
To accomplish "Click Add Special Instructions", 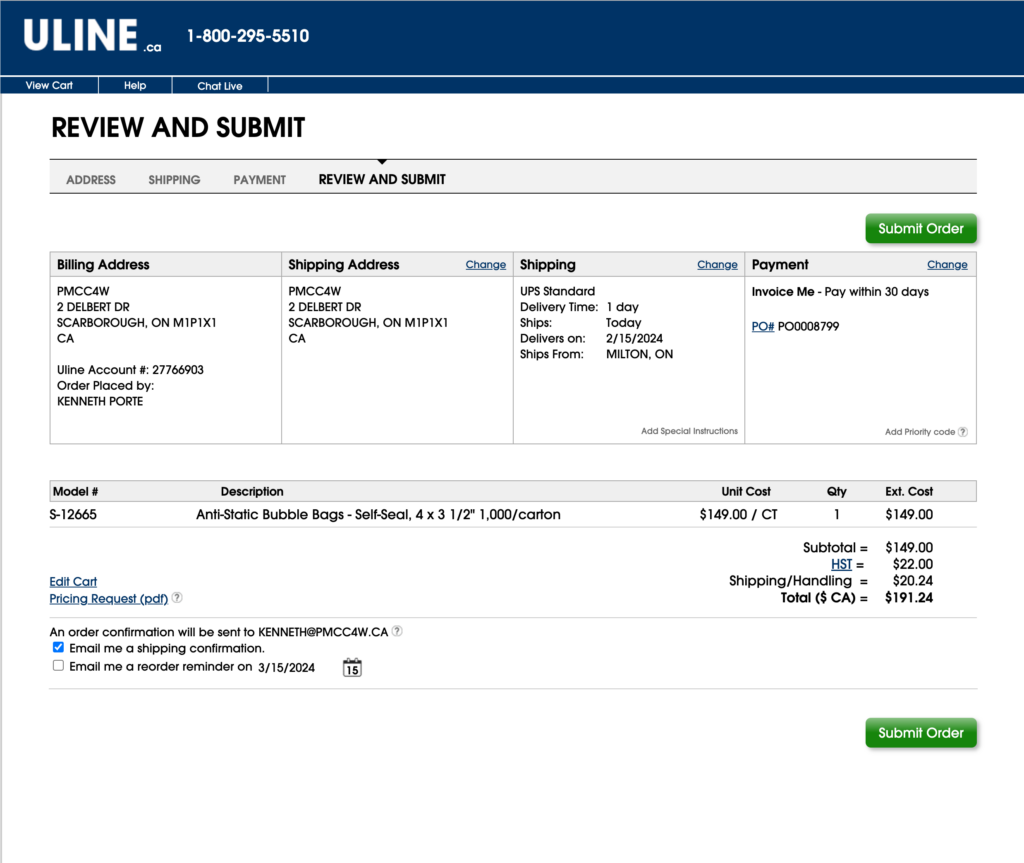I will [689, 431].
